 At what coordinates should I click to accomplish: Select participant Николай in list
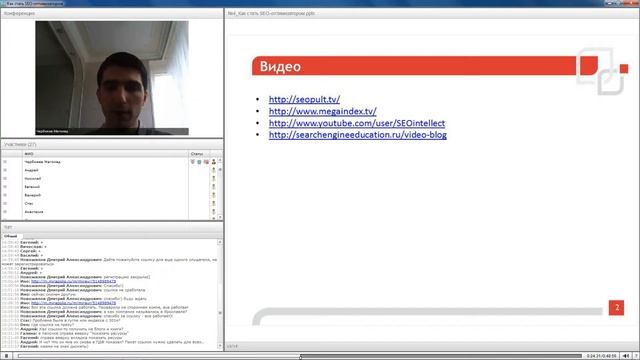click(33, 178)
